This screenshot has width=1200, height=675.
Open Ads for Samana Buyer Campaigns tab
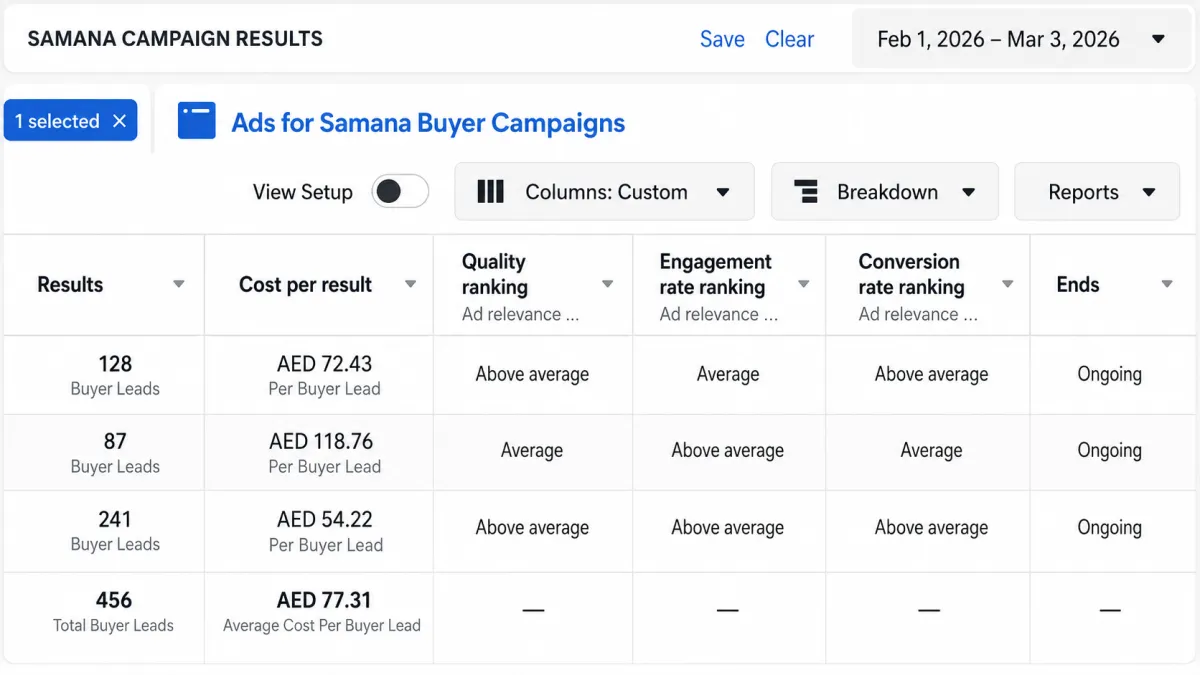coord(428,123)
